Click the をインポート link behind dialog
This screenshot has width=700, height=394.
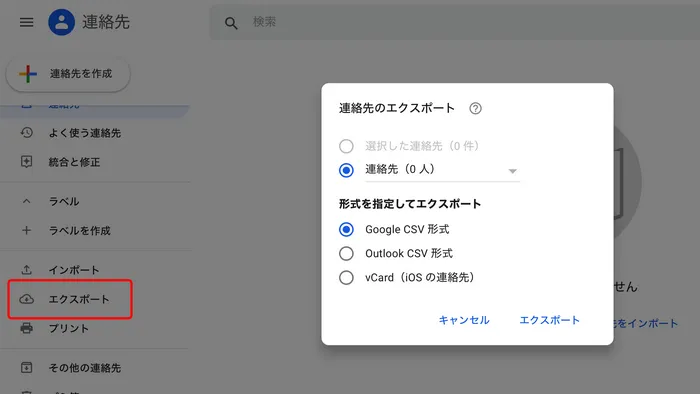click(646, 323)
